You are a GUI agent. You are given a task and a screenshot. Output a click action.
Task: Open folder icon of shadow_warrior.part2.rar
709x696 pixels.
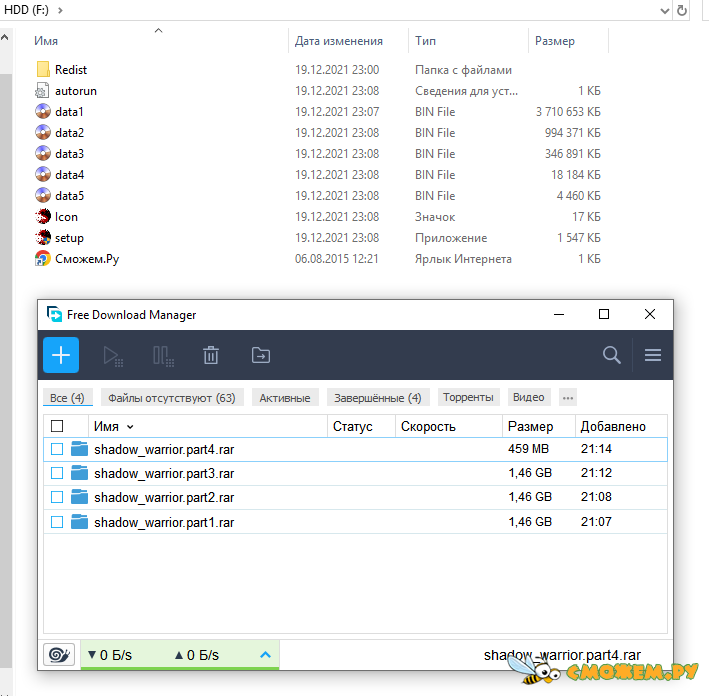(80, 497)
